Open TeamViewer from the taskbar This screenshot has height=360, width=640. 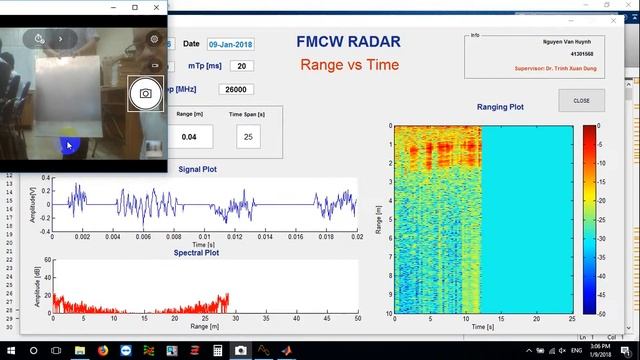pos(126,351)
